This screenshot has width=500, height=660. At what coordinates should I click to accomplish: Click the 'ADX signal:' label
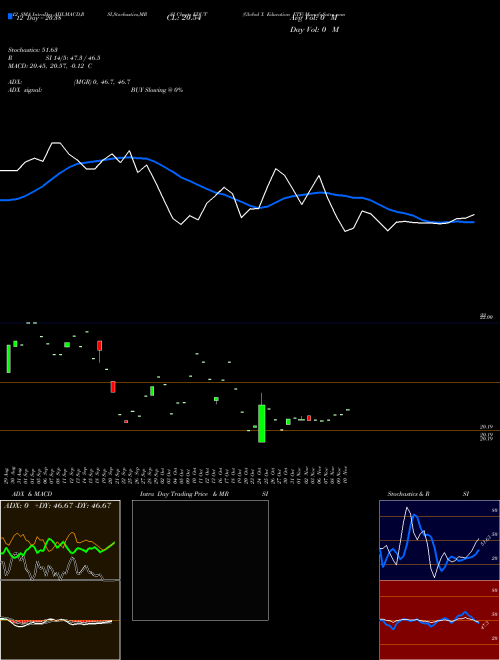click(24, 90)
